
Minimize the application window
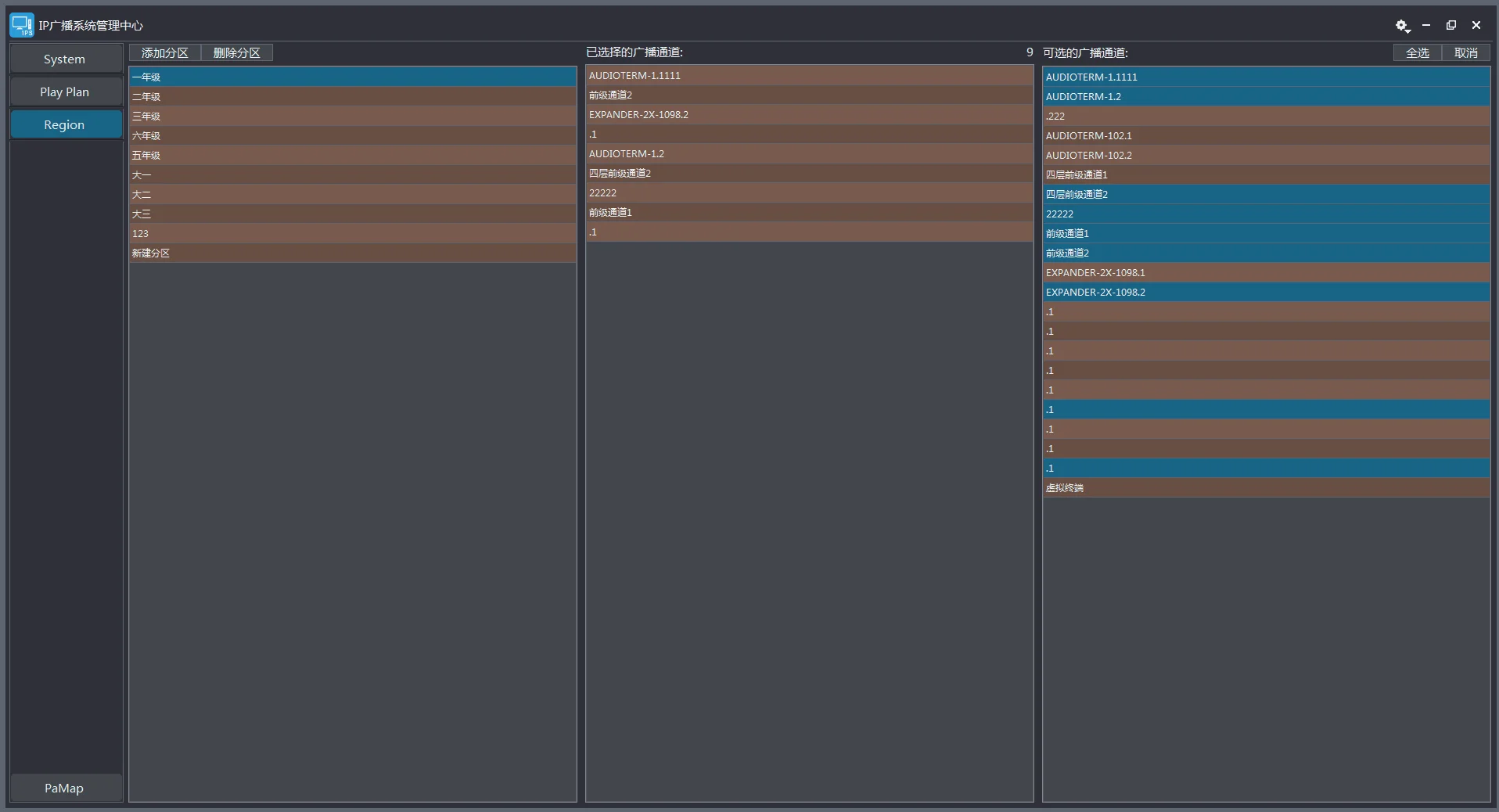click(1426, 25)
